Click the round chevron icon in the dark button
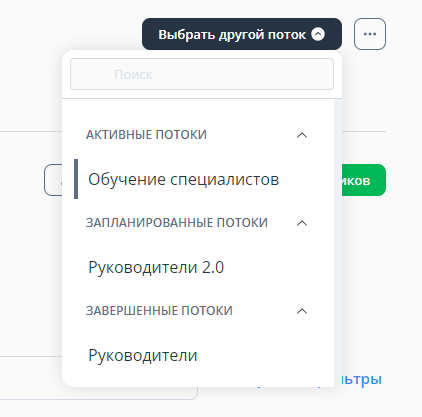The image size is (422, 417). tap(318, 34)
